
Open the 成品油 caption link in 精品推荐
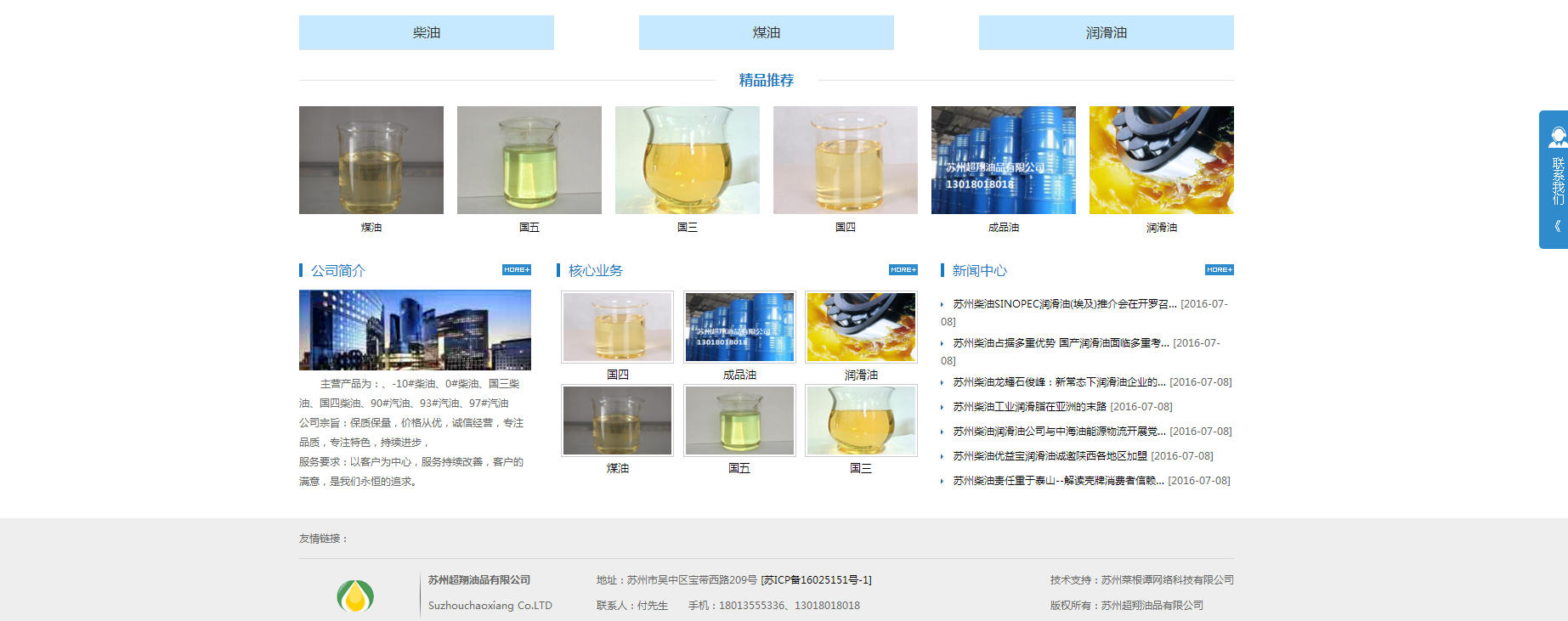[x=1004, y=228]
